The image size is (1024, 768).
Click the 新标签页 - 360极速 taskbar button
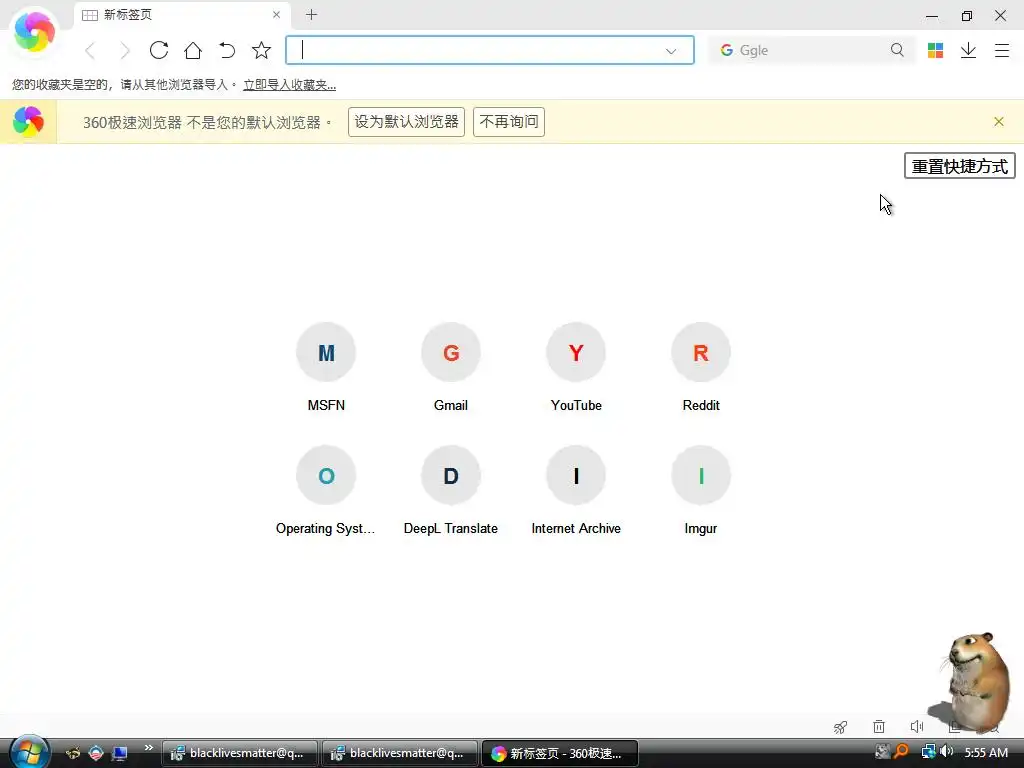pos(560,753)
